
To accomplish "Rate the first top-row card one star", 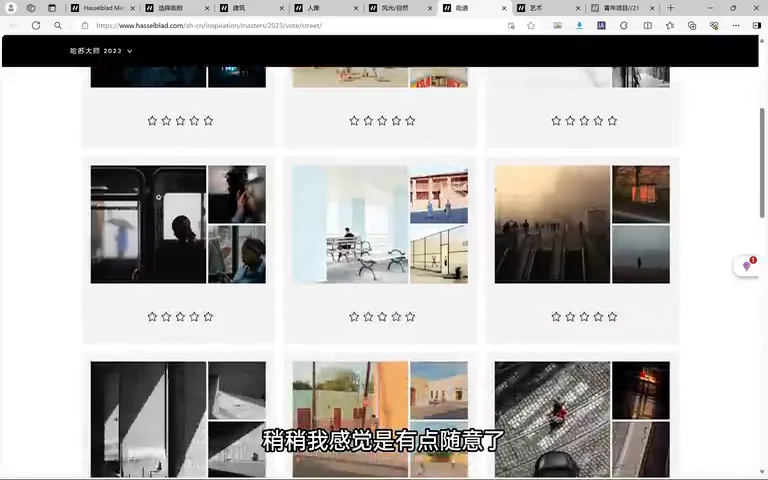I will 152,120.
